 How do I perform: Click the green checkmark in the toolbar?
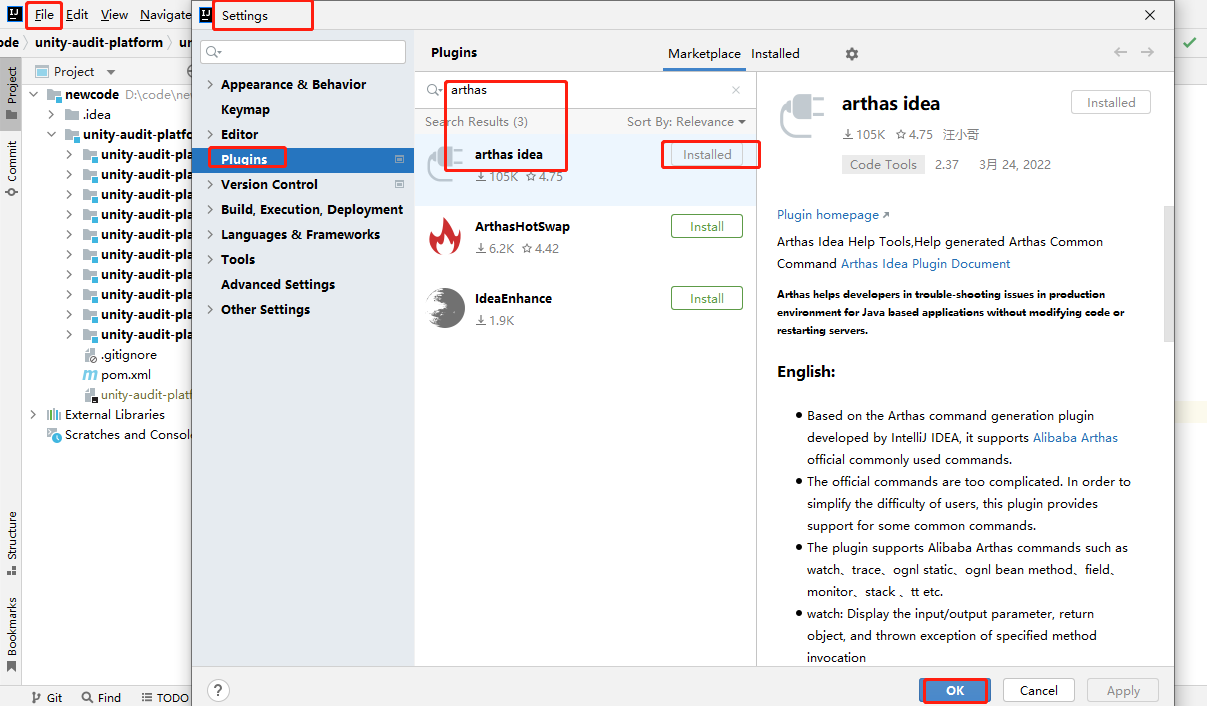tap(1189, 43)
